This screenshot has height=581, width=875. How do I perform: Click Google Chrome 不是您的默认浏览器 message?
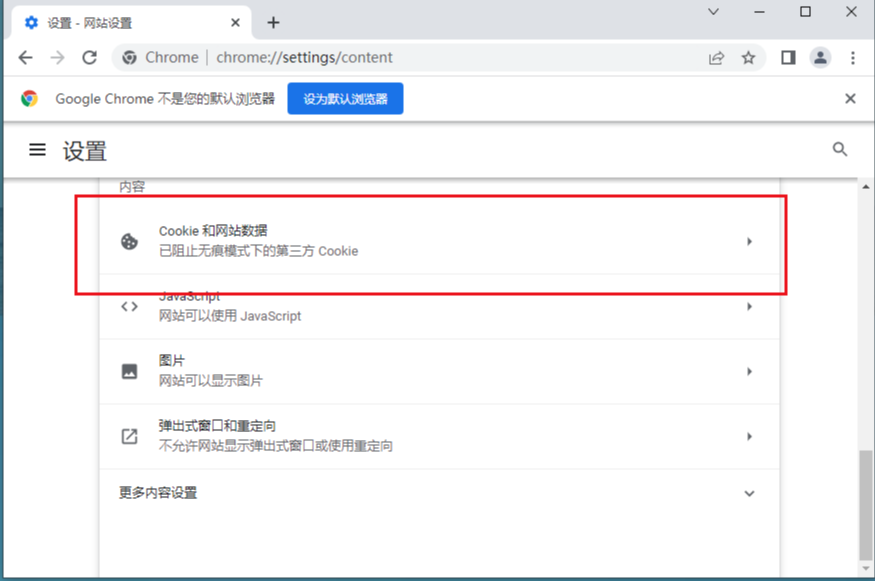pos(165,99)
